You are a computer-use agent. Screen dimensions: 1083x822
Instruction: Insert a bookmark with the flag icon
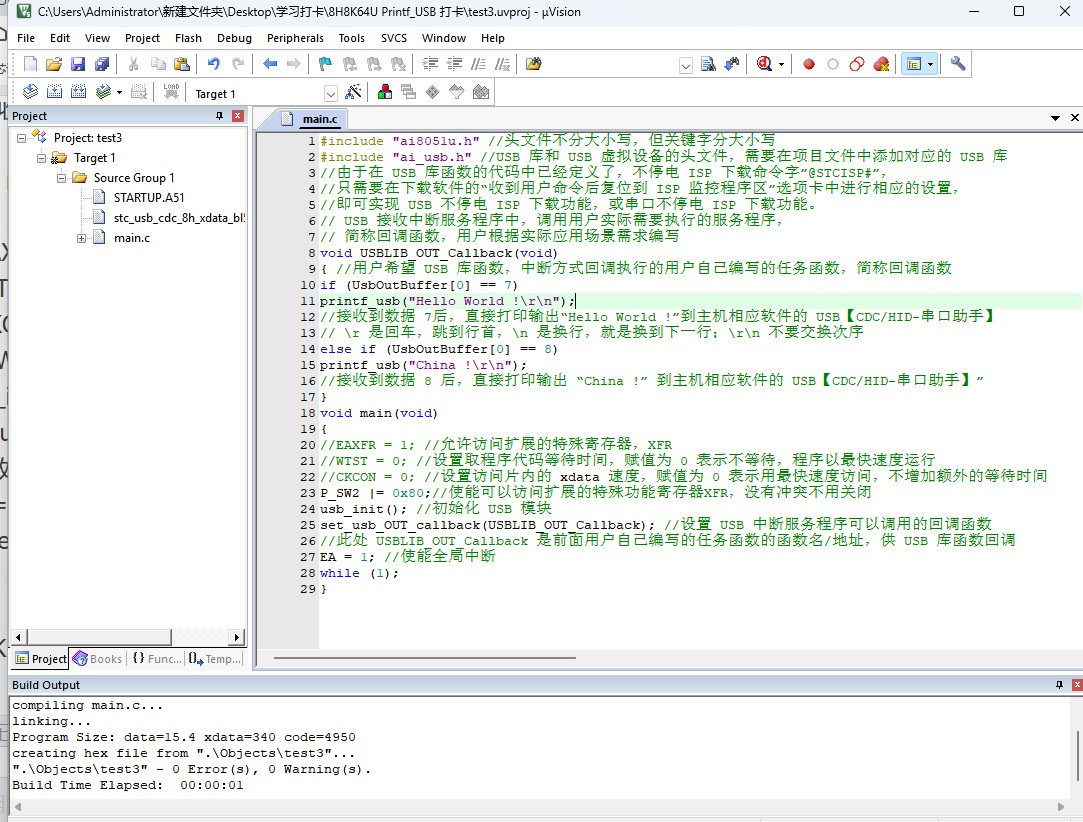coord(325,64)
